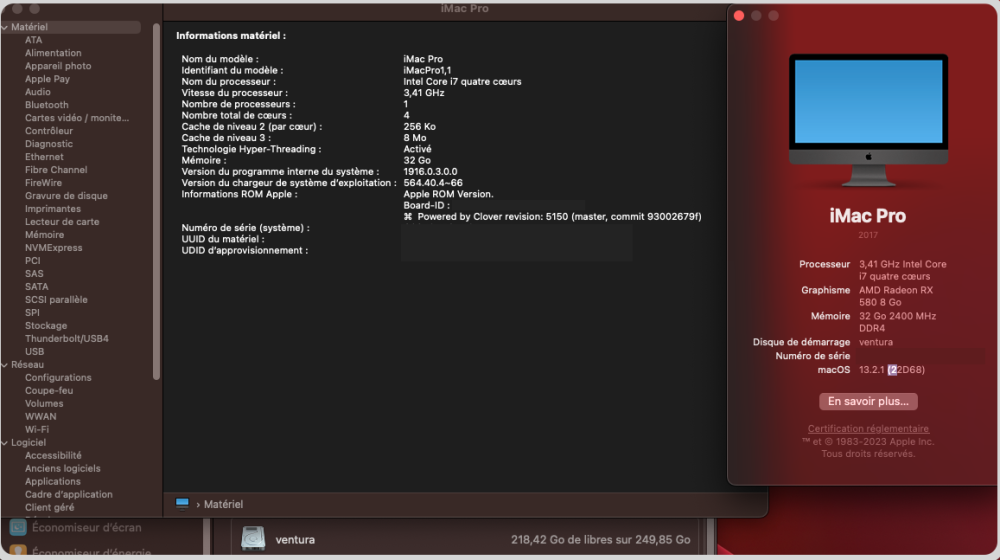Select Cadre d'application in sidebar
Viewport: 1000px width, 560px height.
click(x=68, y=494)
